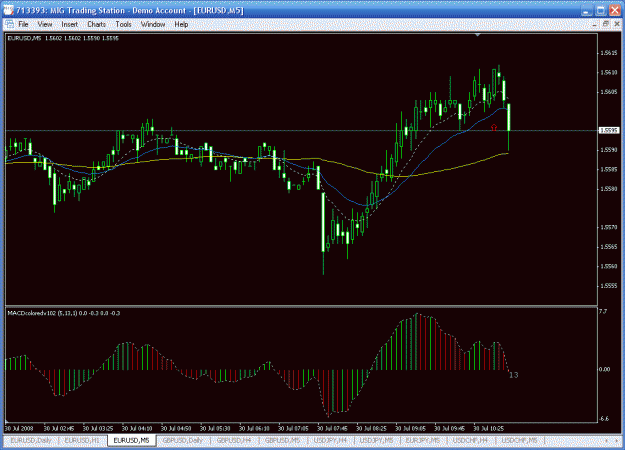
Task: Click the 1.5570 price scale value
Action: 609,227
